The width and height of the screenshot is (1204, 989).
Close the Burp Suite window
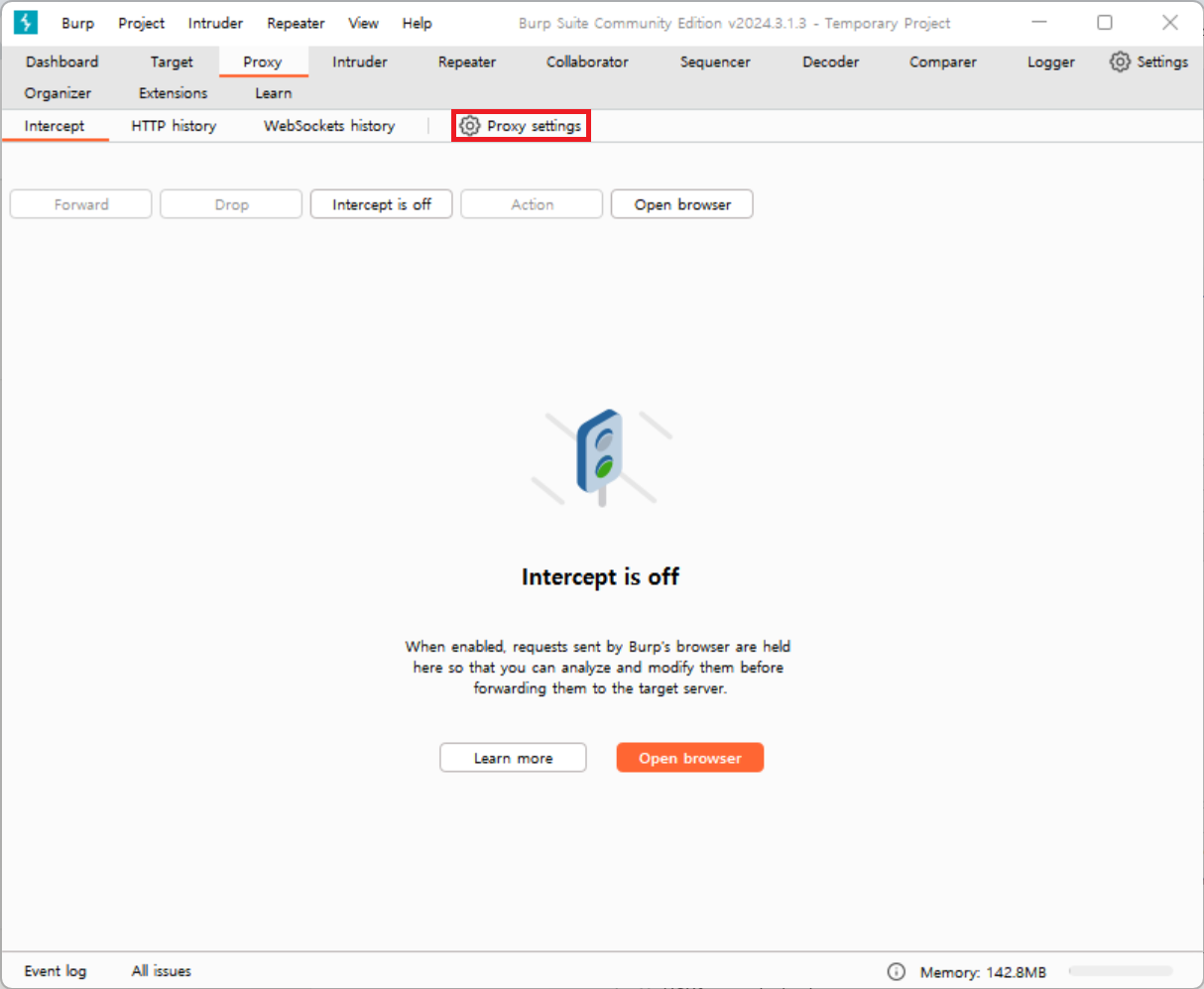coord(1170,22)
